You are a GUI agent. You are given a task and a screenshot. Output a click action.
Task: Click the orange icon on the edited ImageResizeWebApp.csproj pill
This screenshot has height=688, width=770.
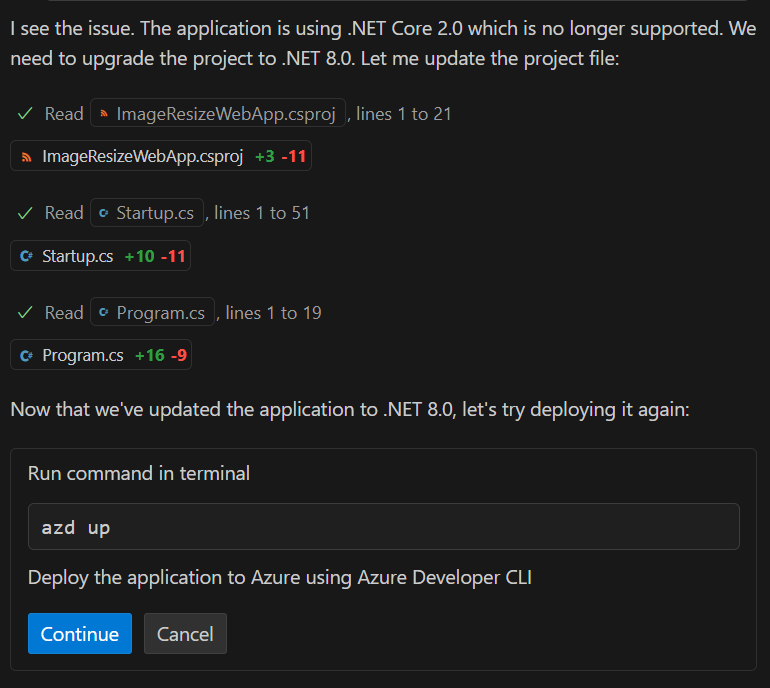[27, 157]
